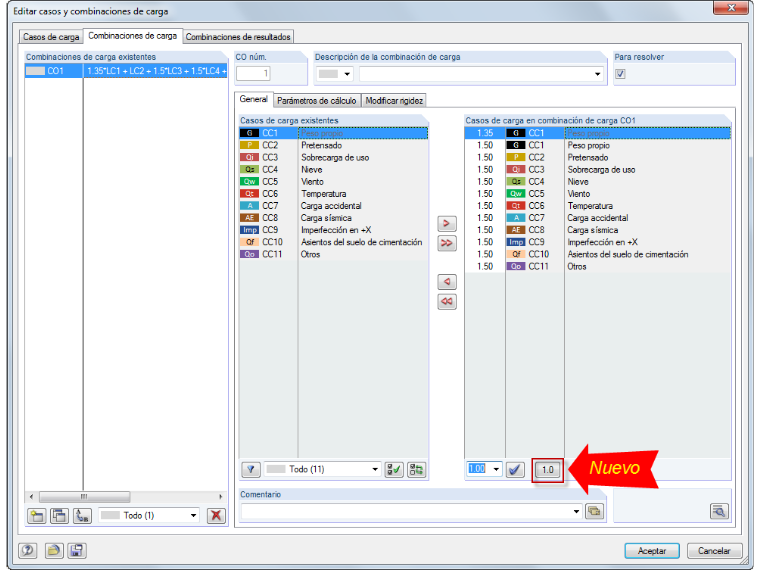Screen dimensions: 760x570
Task: Click the save diskette icon at bottom
Action: click(x=77, y=551)
